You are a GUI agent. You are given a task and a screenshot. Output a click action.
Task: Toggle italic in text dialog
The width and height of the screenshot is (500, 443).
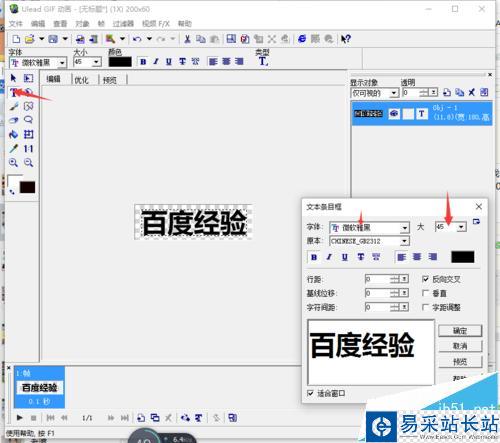click(329, 257)
